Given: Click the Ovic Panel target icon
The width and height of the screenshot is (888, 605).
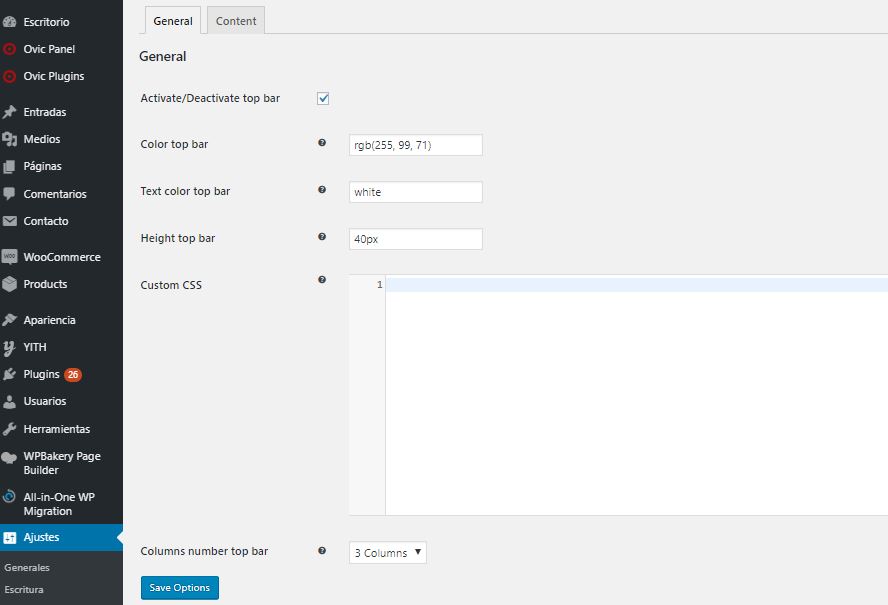Looking at the screenshot, I should pos(10,49).
